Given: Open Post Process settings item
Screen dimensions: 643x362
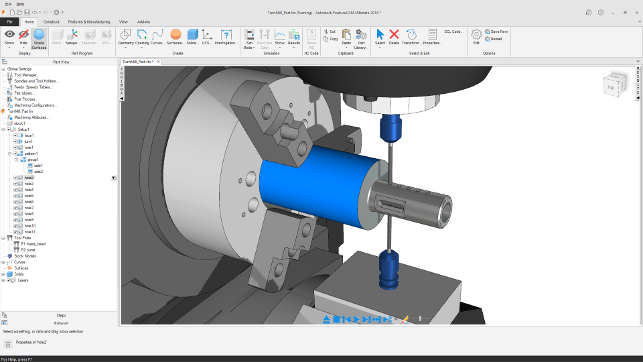Looking at the screenshot, I should click(25, 99).
